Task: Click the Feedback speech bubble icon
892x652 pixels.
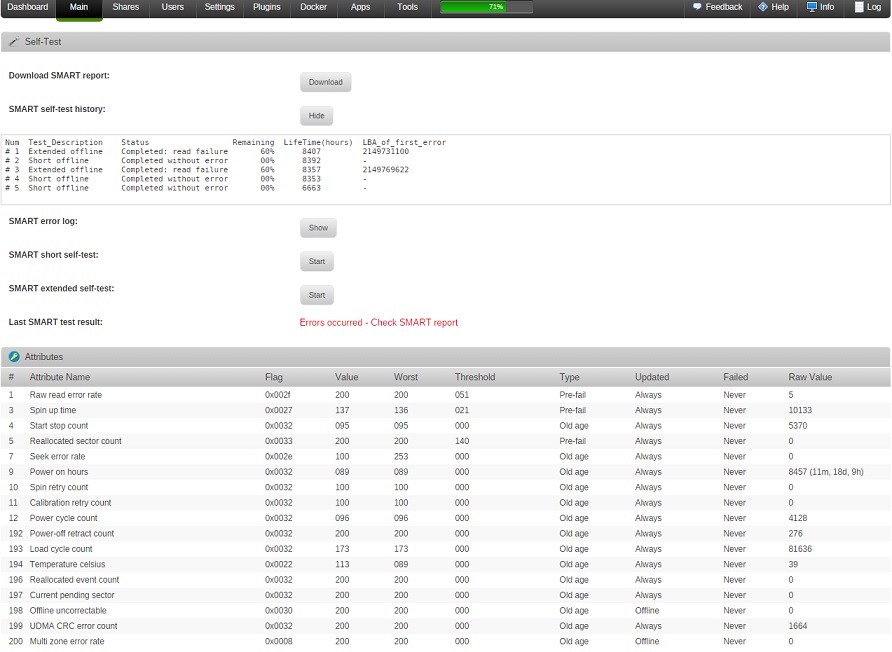Action: coord(697,7)
